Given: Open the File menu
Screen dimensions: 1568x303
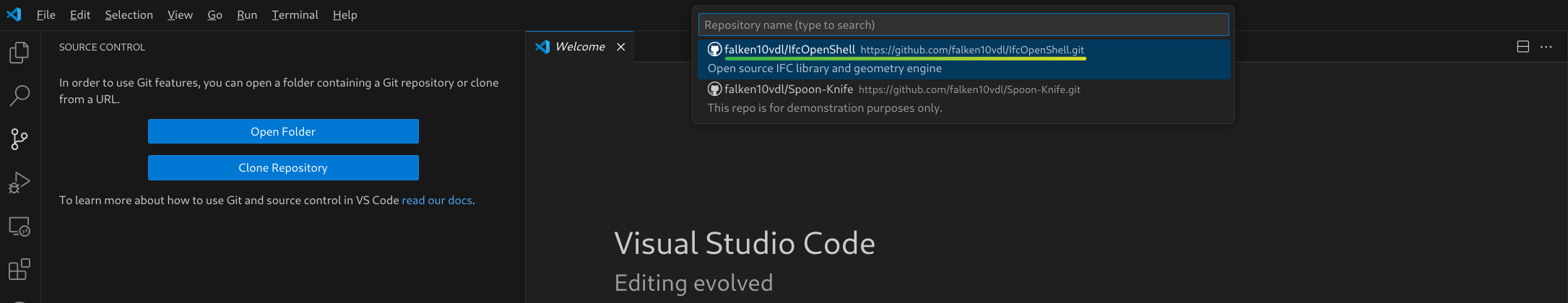Looking at the screenshot, I should (46, 14).
